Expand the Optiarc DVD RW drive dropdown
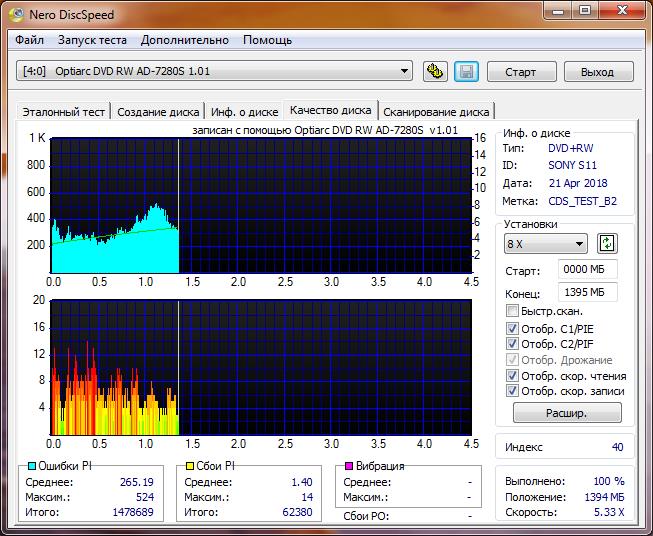Screen dimensions: 653x536 (x=404, y=71)
